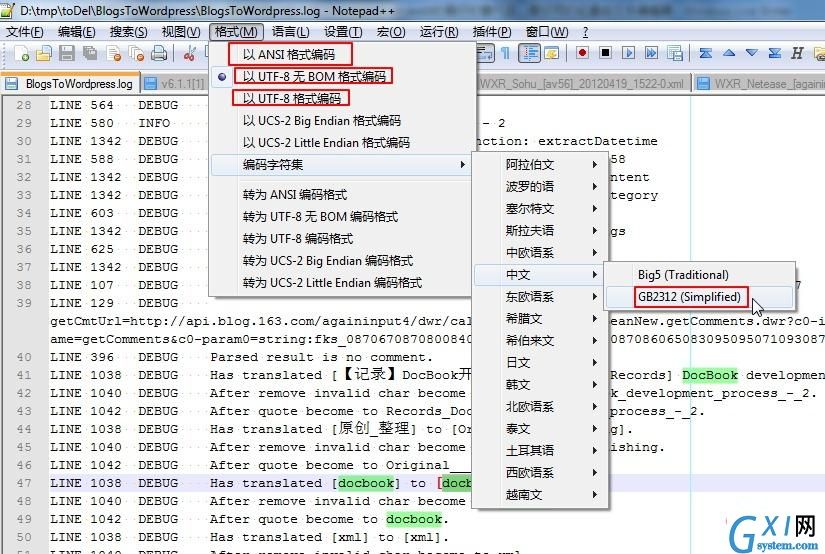Click the Save floppy disk icon
Viewport: 825px width, 554px height.
click(x=67, y=53)
